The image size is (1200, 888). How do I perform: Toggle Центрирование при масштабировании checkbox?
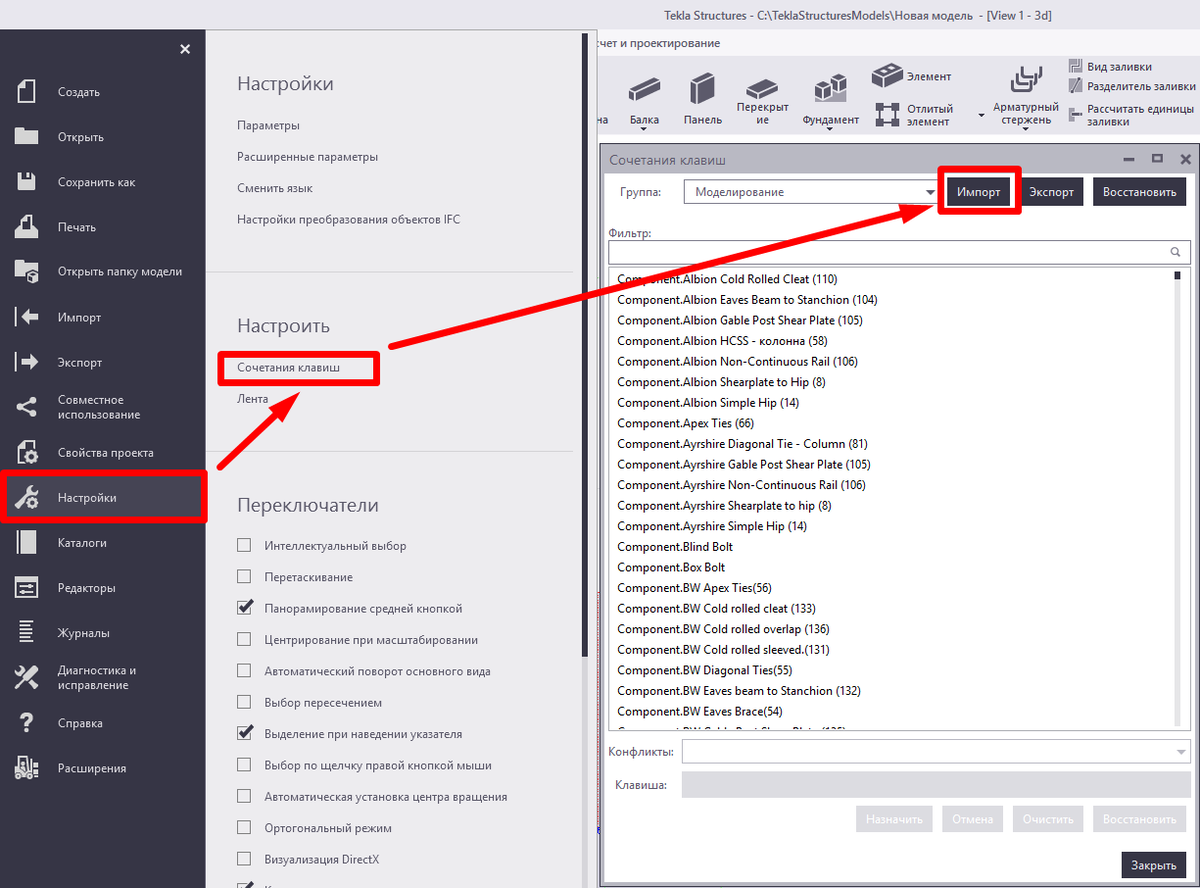244,640
